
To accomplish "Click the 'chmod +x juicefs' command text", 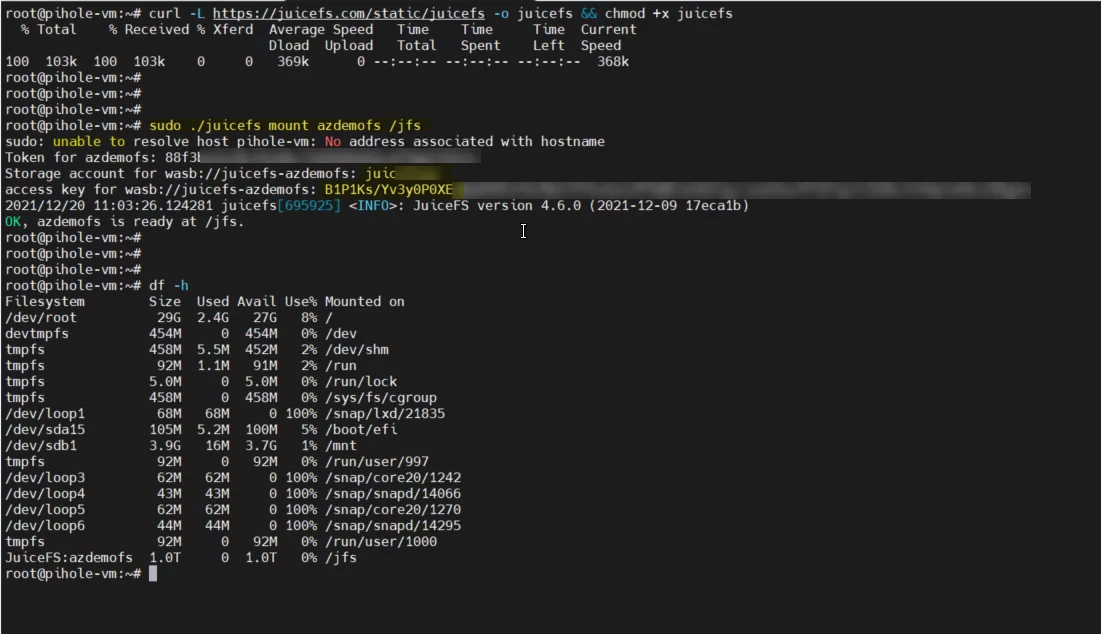I will (668, 13).
